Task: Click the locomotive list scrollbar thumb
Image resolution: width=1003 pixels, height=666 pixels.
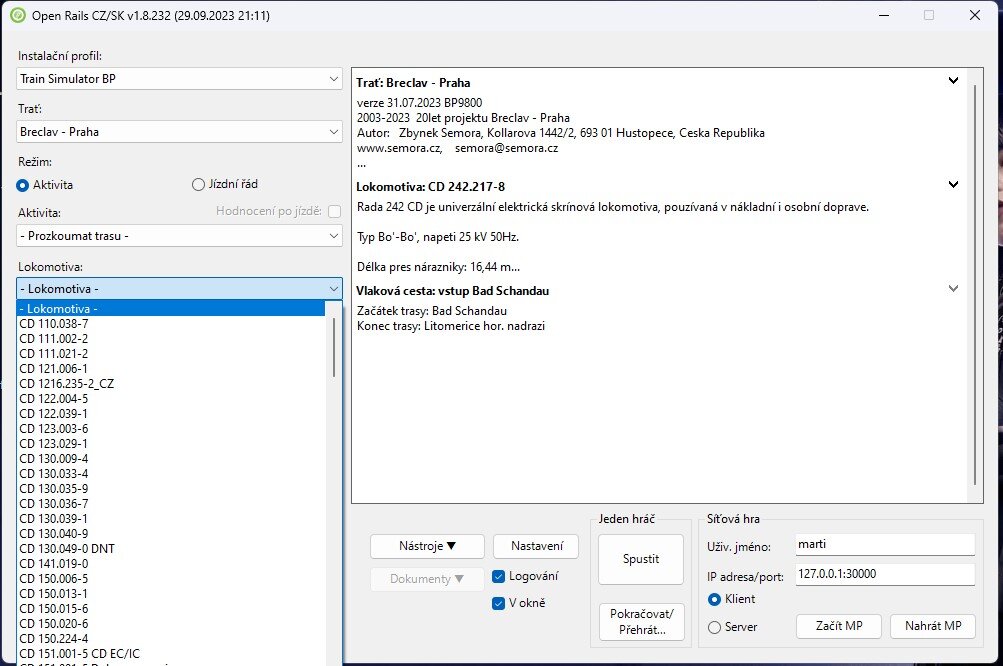Action: [334, 347]
